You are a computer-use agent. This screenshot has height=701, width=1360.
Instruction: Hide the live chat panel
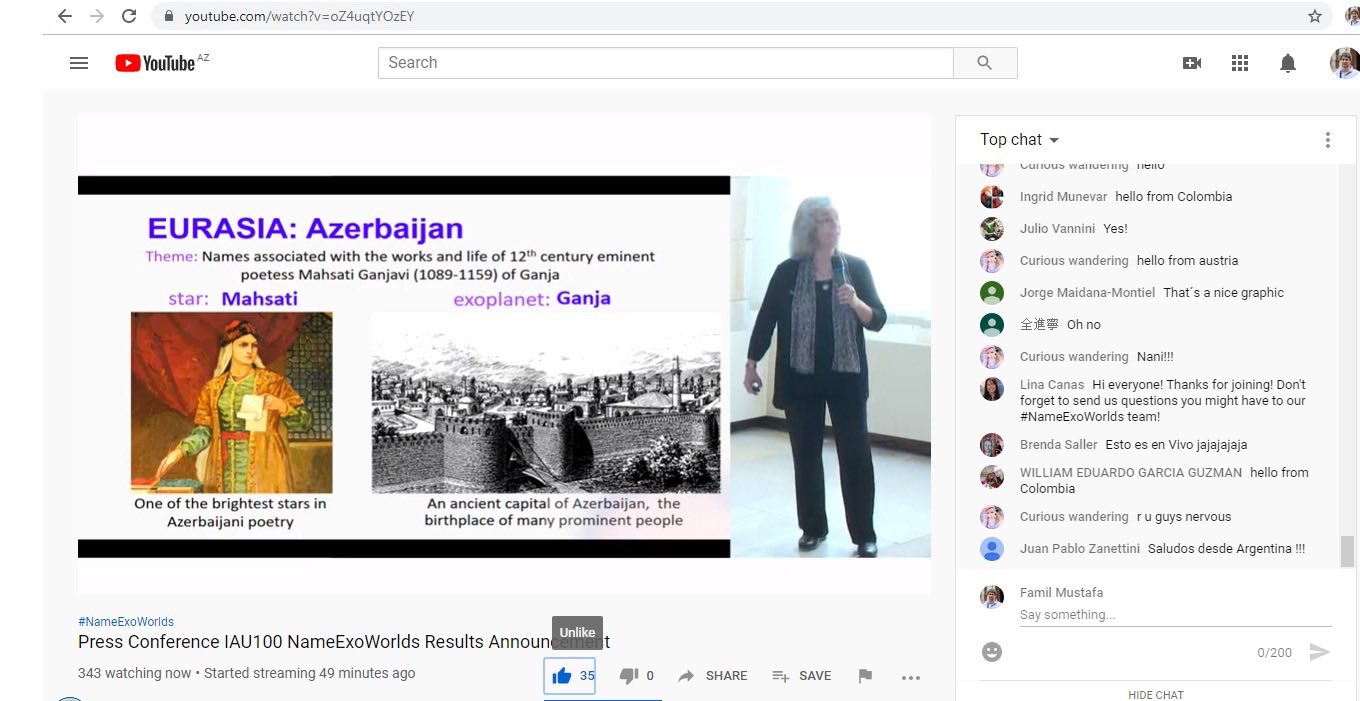[1155, 694]
